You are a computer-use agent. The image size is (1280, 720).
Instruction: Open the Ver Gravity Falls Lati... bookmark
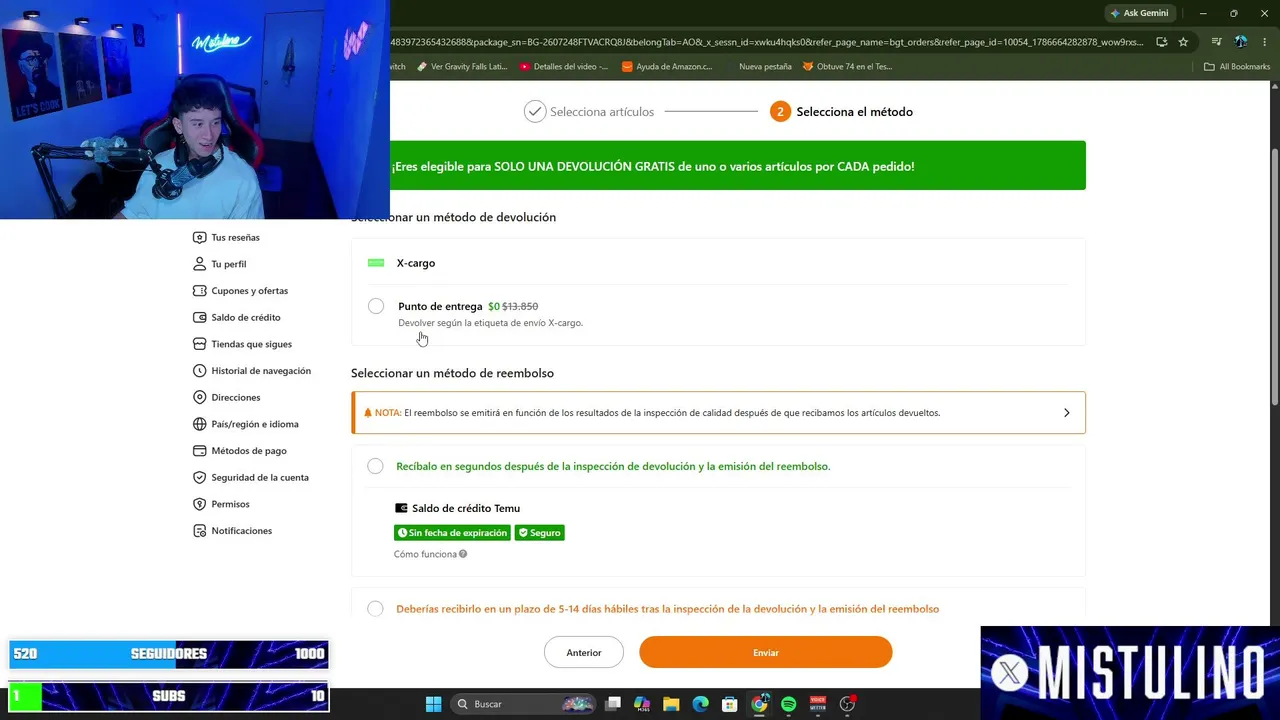click(462, 67)
